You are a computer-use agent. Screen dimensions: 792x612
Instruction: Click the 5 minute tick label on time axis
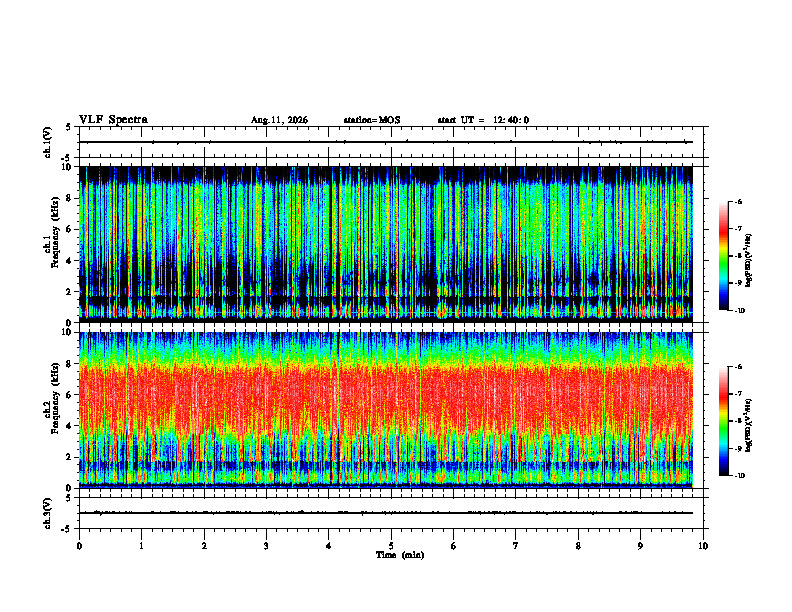391,546
